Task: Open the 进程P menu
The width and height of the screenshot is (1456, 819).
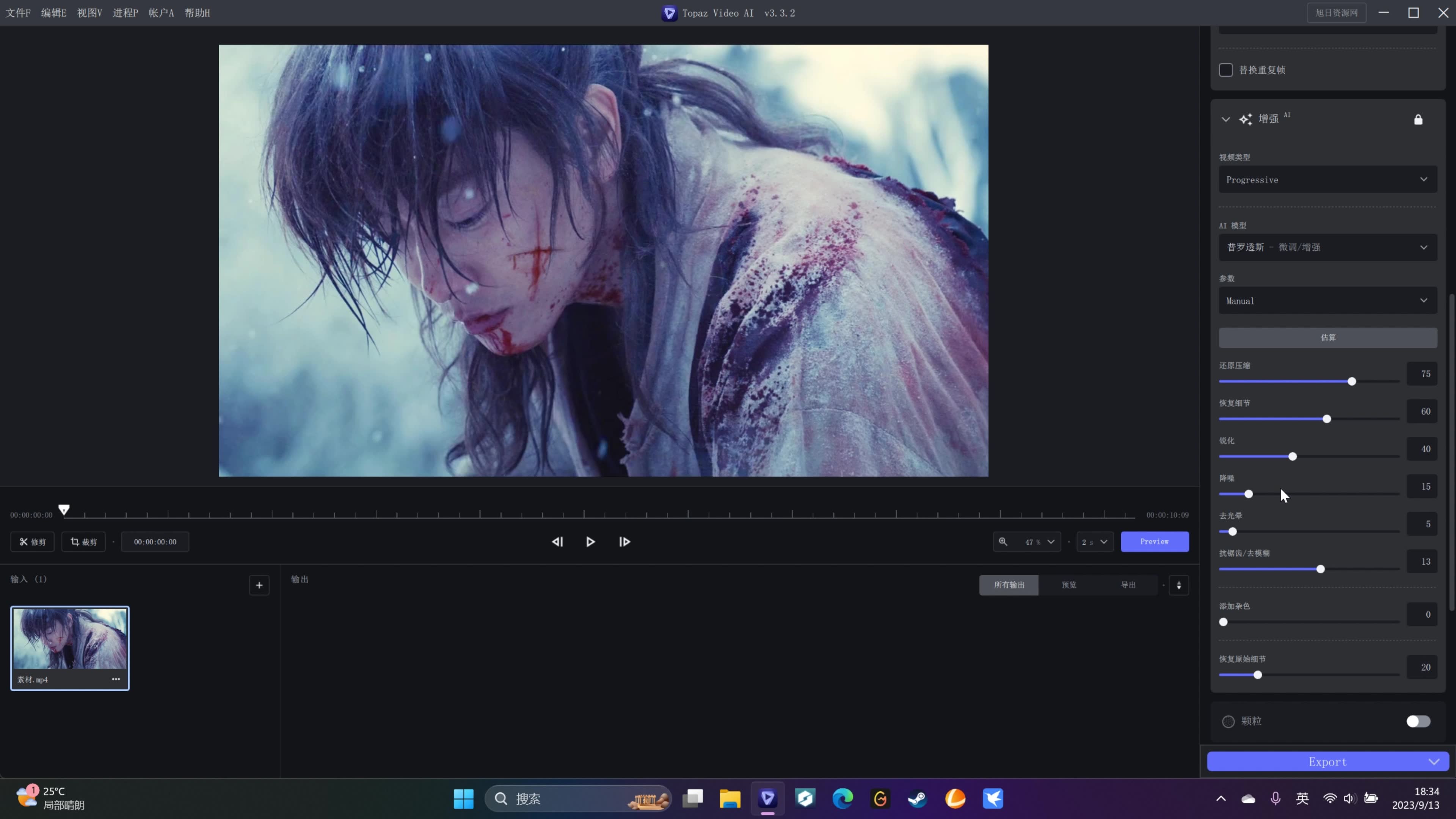Action: (x=125, y=13)
